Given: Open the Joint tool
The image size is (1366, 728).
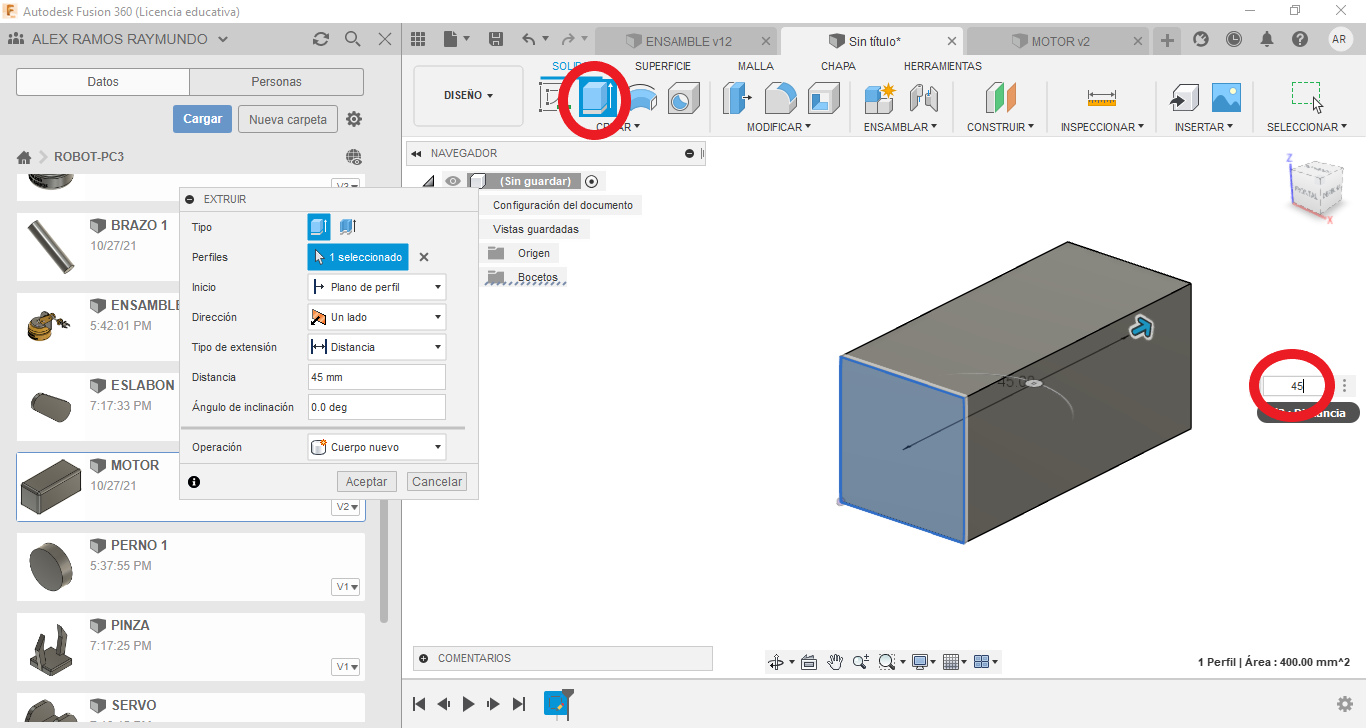Looking at the screenshot, I should (923, 98).
